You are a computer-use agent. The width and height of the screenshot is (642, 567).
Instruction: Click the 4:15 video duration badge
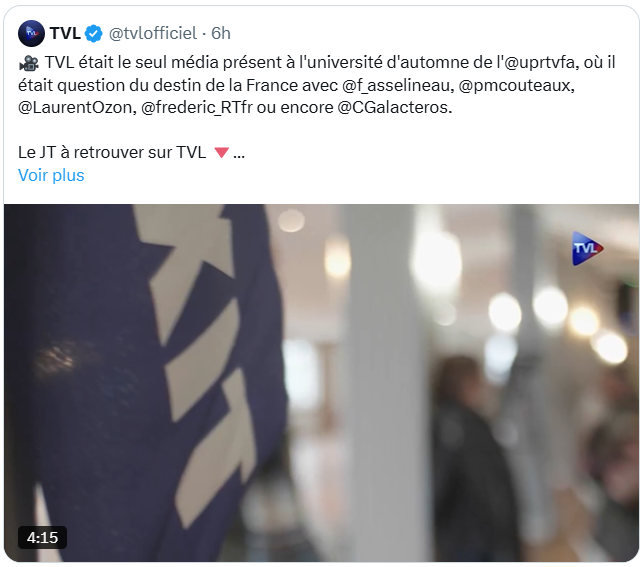(x=42, y=537)
